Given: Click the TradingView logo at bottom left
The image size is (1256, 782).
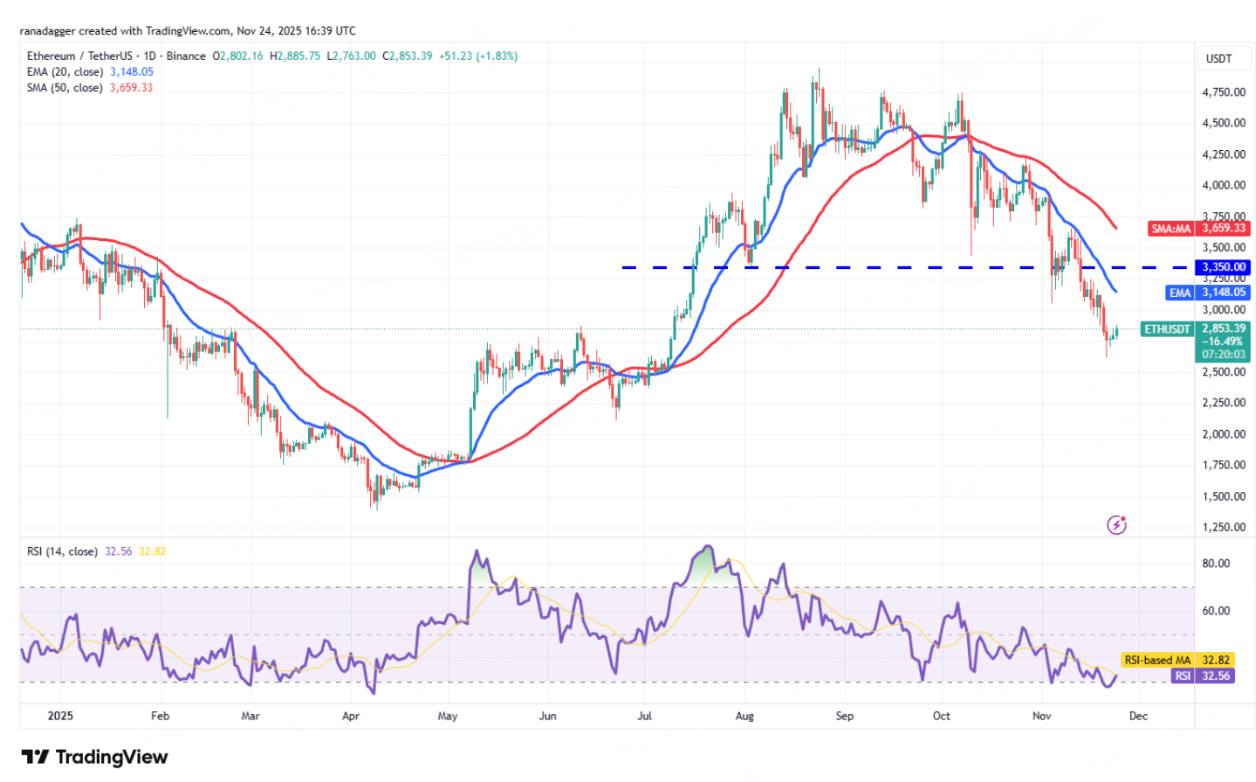Looking at the screenshot, I should (x=95, y=757).
